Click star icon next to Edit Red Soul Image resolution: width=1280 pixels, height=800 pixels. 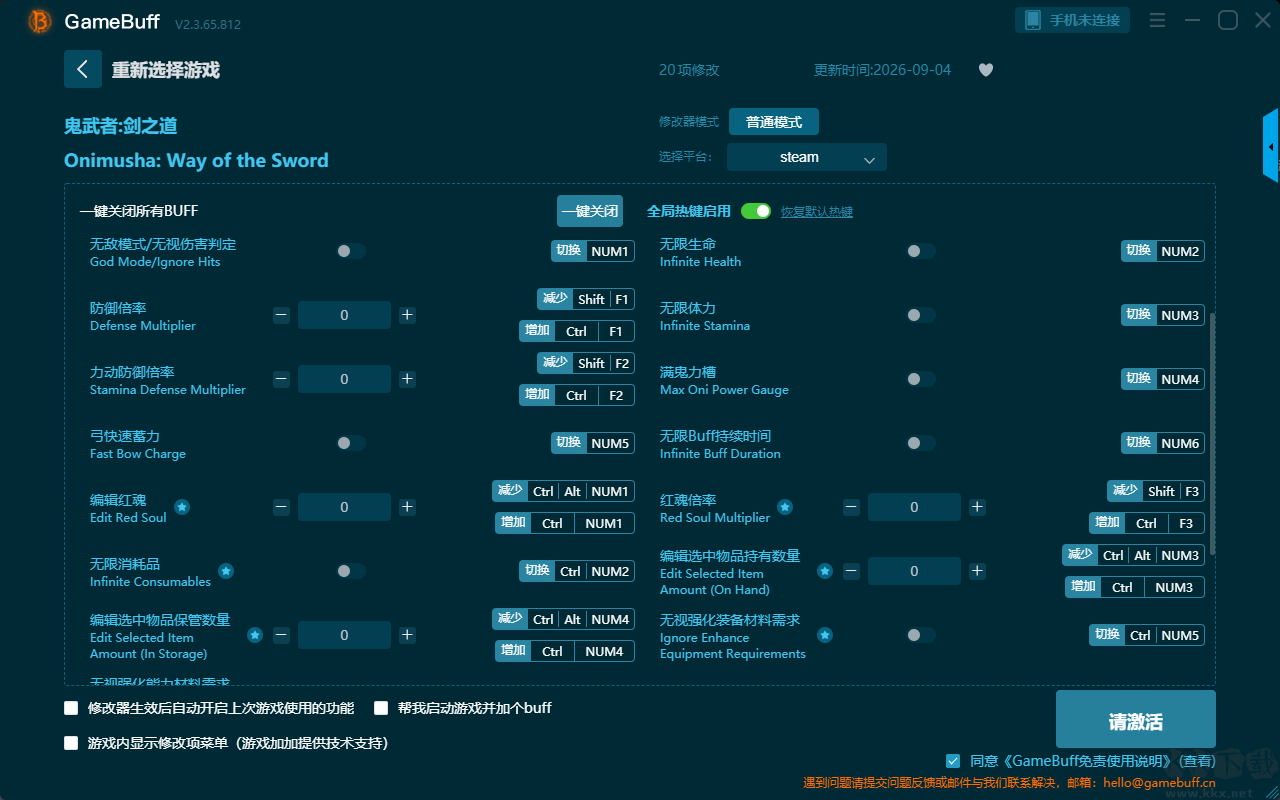182,507
